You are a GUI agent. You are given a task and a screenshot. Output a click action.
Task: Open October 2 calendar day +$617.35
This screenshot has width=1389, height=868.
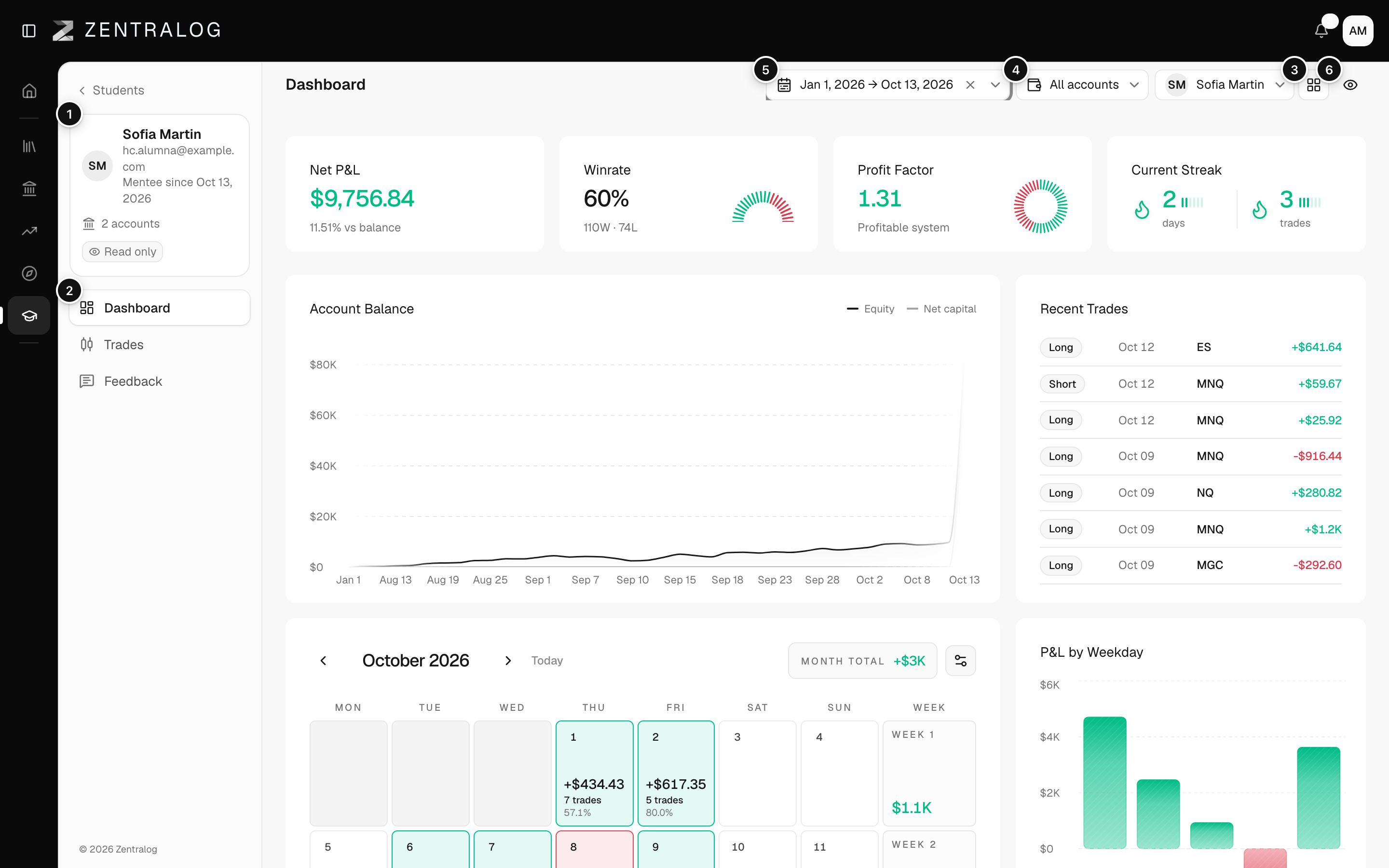676,773
